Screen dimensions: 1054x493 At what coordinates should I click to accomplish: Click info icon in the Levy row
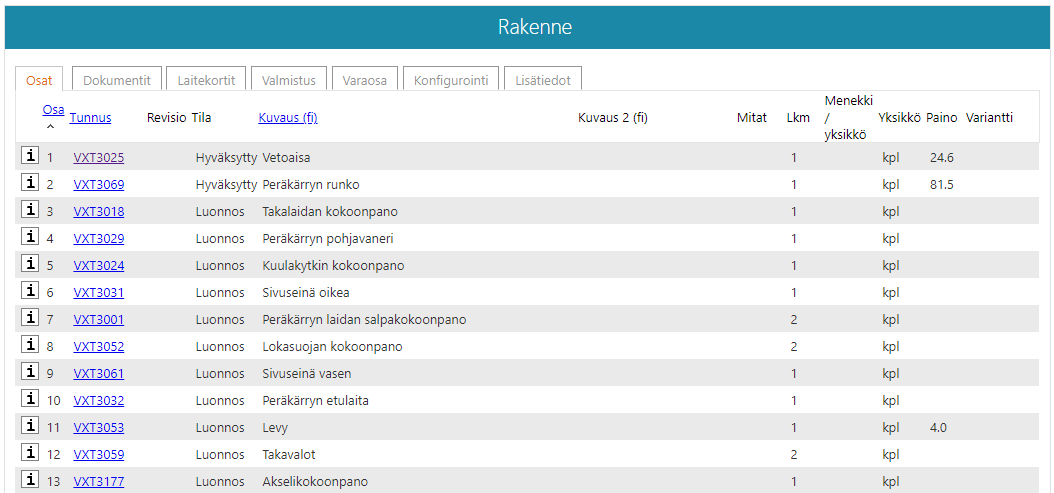(x=30, y=426)
